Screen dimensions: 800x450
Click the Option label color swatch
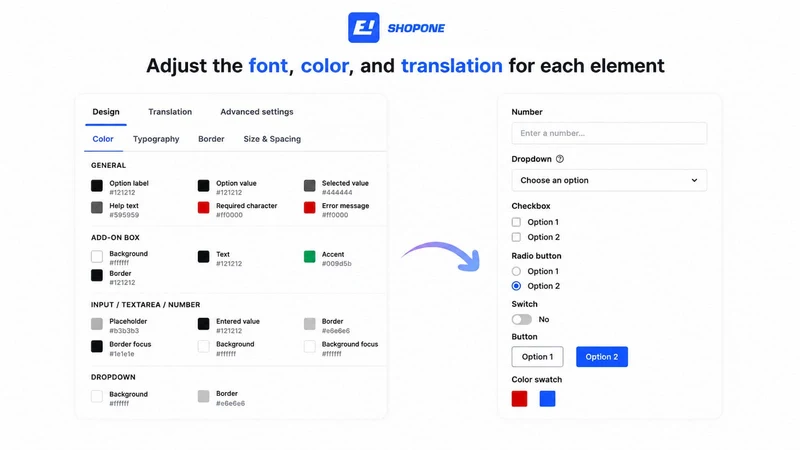point(97,186)
